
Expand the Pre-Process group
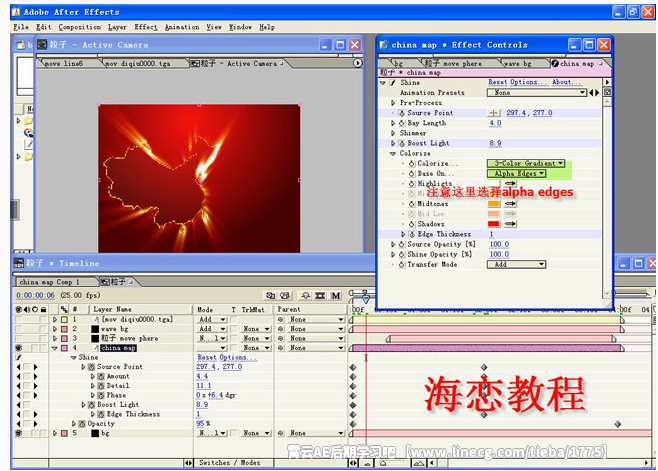tap(393, 103)
